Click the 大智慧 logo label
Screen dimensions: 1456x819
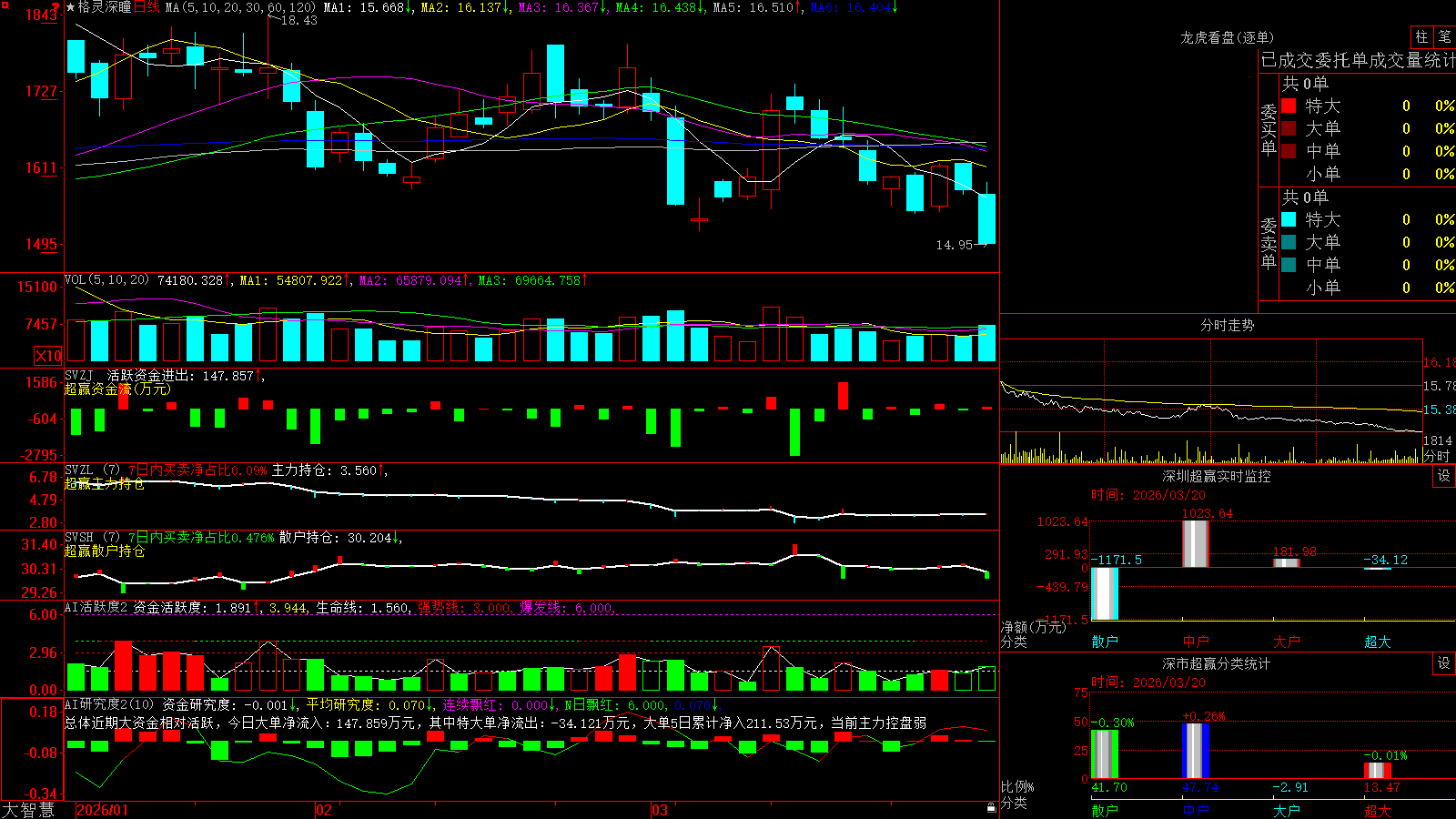(28, 810)
